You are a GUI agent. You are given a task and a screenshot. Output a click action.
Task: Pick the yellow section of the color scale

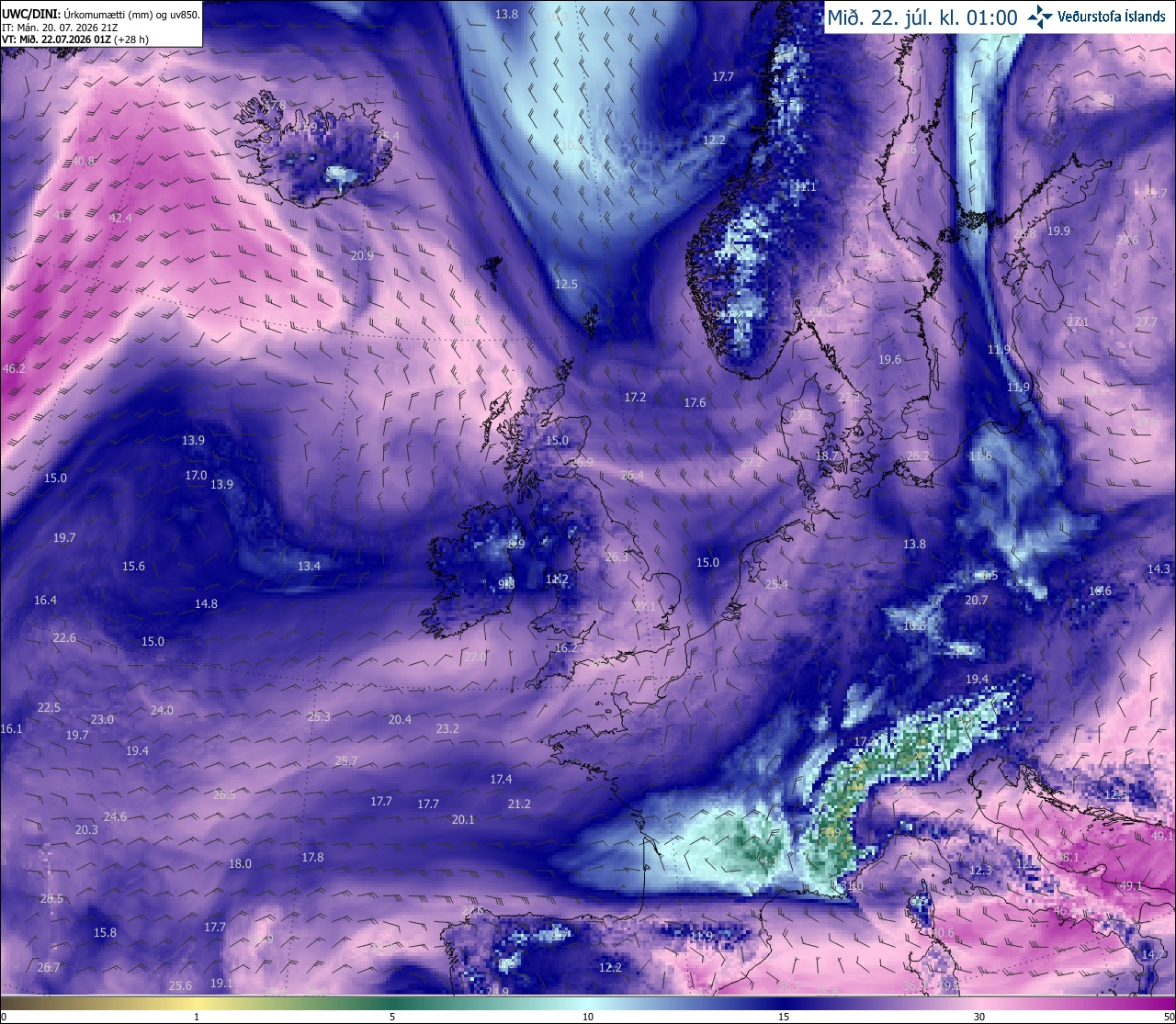(198, 1003)
